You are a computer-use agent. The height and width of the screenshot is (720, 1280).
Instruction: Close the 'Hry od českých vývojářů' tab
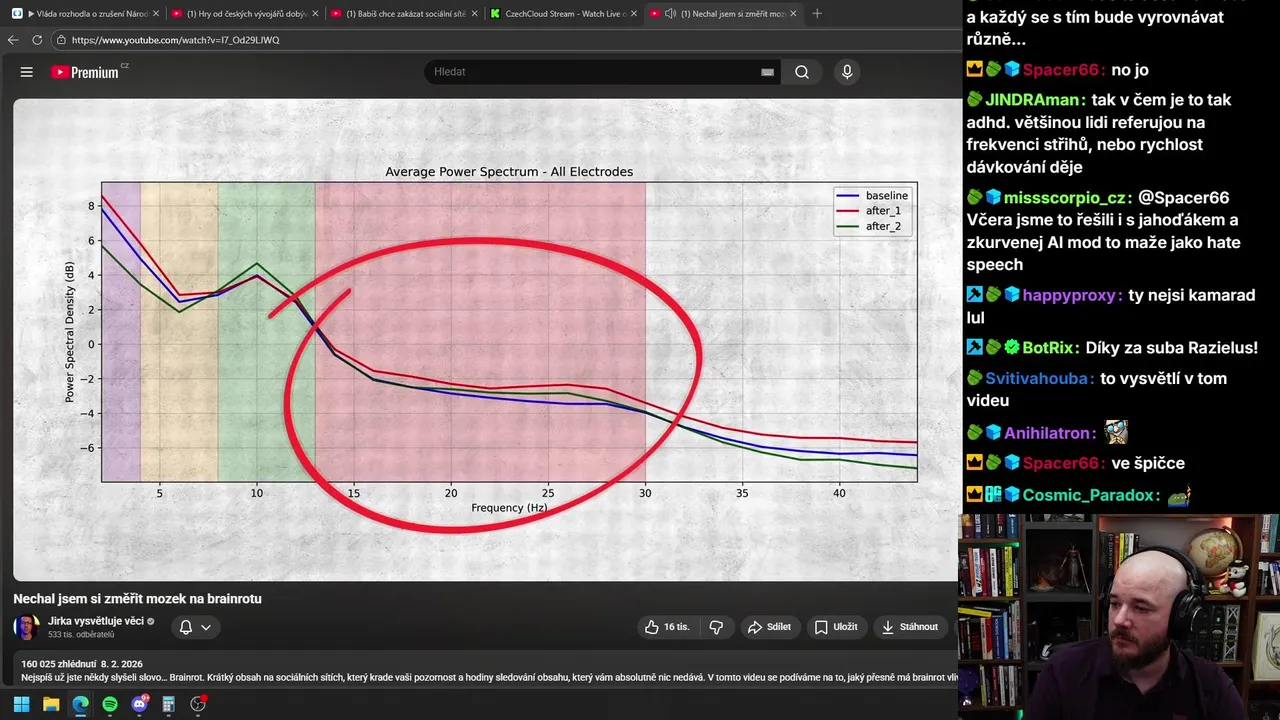[315, 14]
